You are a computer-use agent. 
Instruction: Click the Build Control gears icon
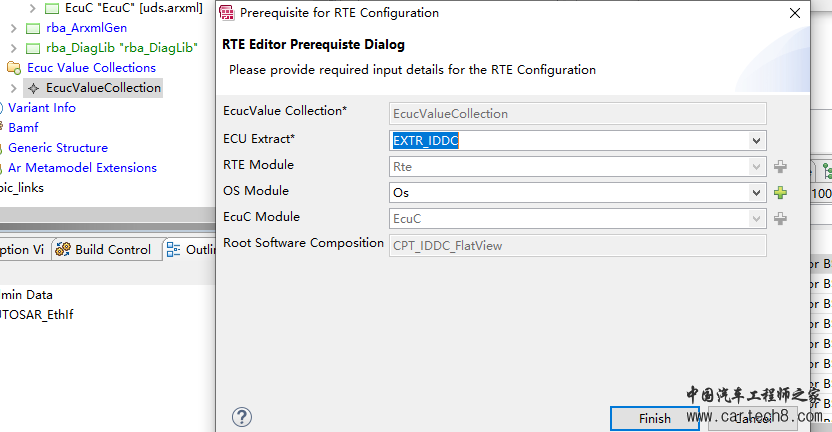point(63,249)
